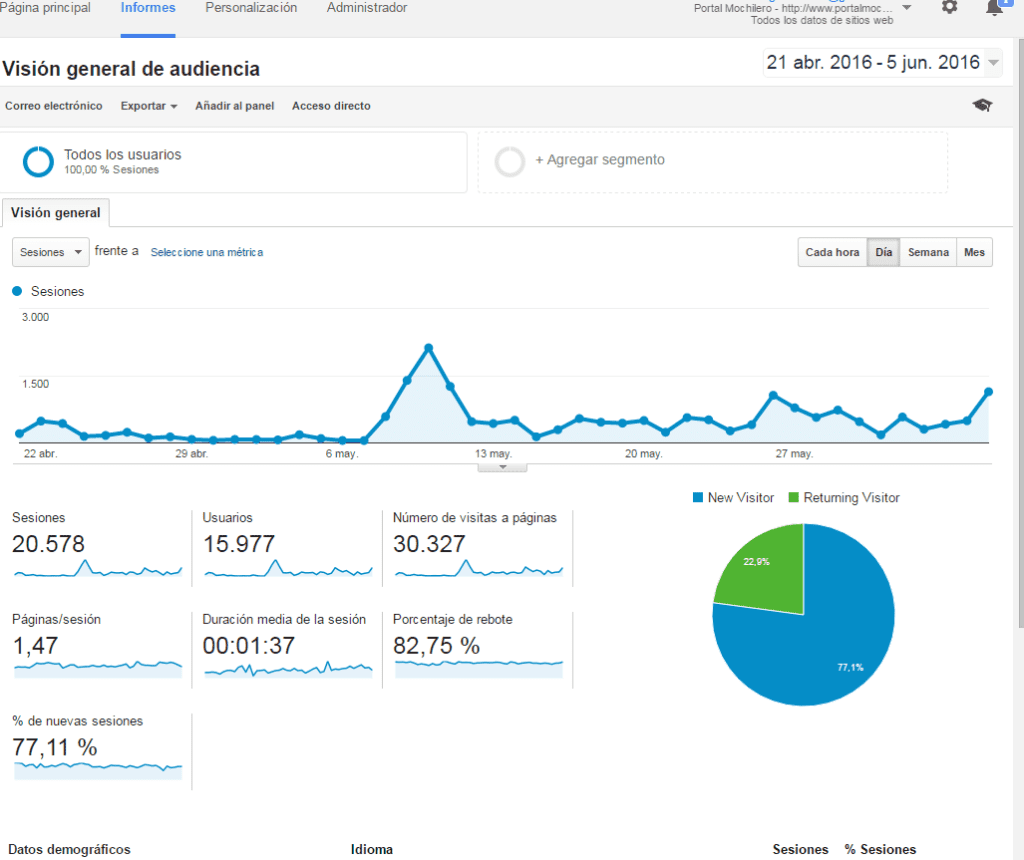Click the green Returning Visitor legend swatch

pyautogui.click(x=794, y=498)
